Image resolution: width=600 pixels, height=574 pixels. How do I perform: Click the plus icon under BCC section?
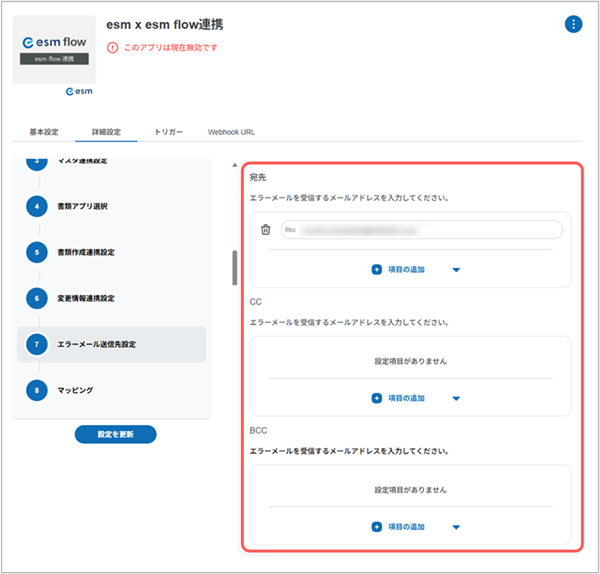coord(377,527)
